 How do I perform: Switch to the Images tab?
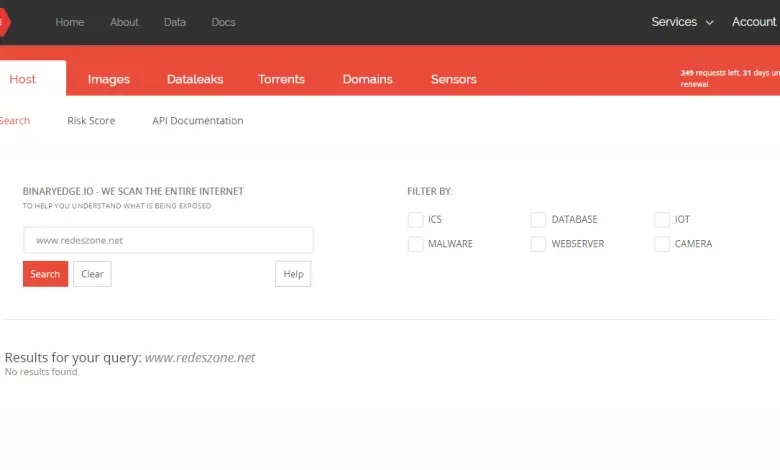coord(109,79)
